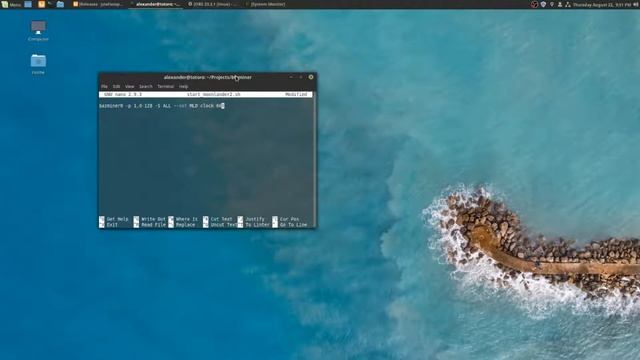Click the red circular tray icon
Image resolution: width=640 pixels, height=360 pixels.
point(534,4)
